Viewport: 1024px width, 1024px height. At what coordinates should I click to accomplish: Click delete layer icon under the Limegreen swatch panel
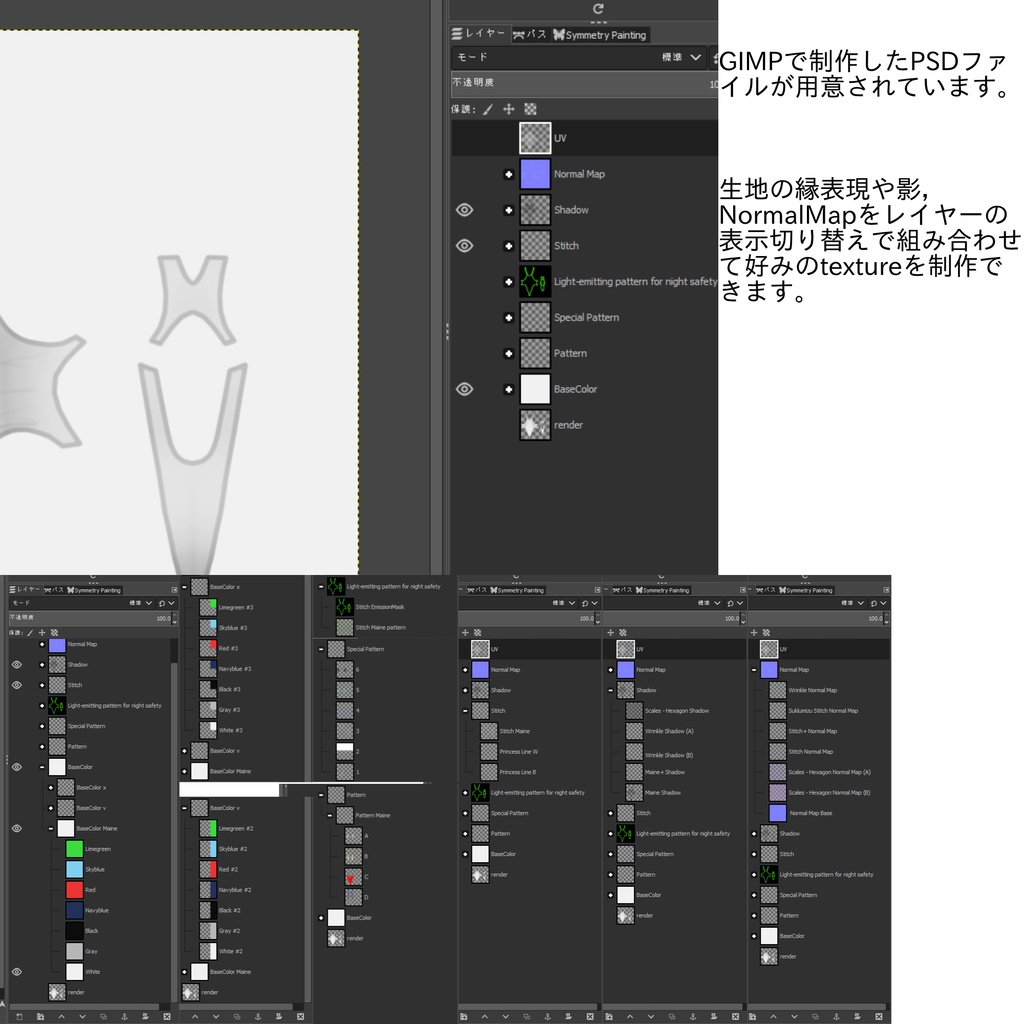[167, 1016]
